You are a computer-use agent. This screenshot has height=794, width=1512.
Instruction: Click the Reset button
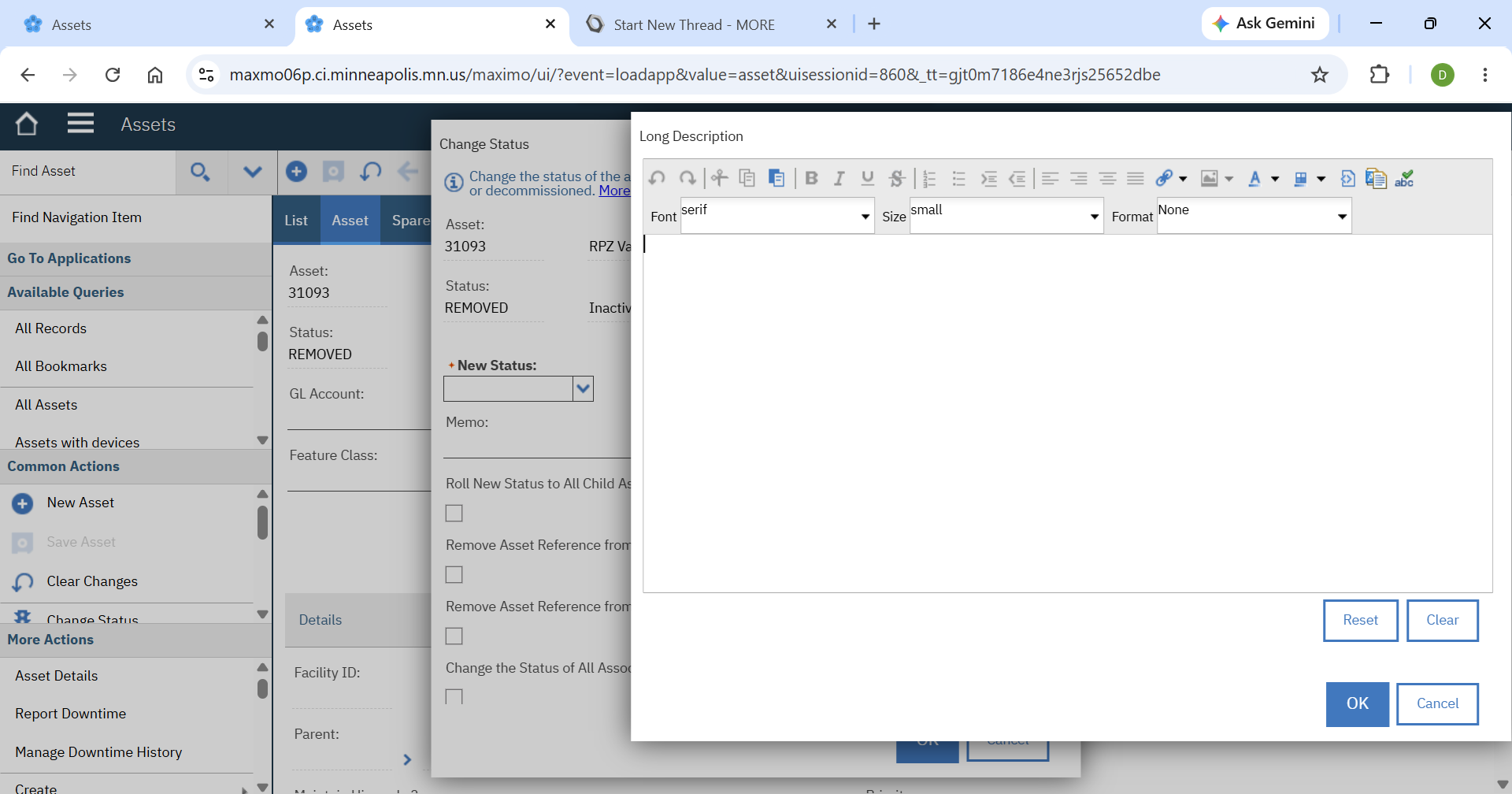(x=1360, y=621)
